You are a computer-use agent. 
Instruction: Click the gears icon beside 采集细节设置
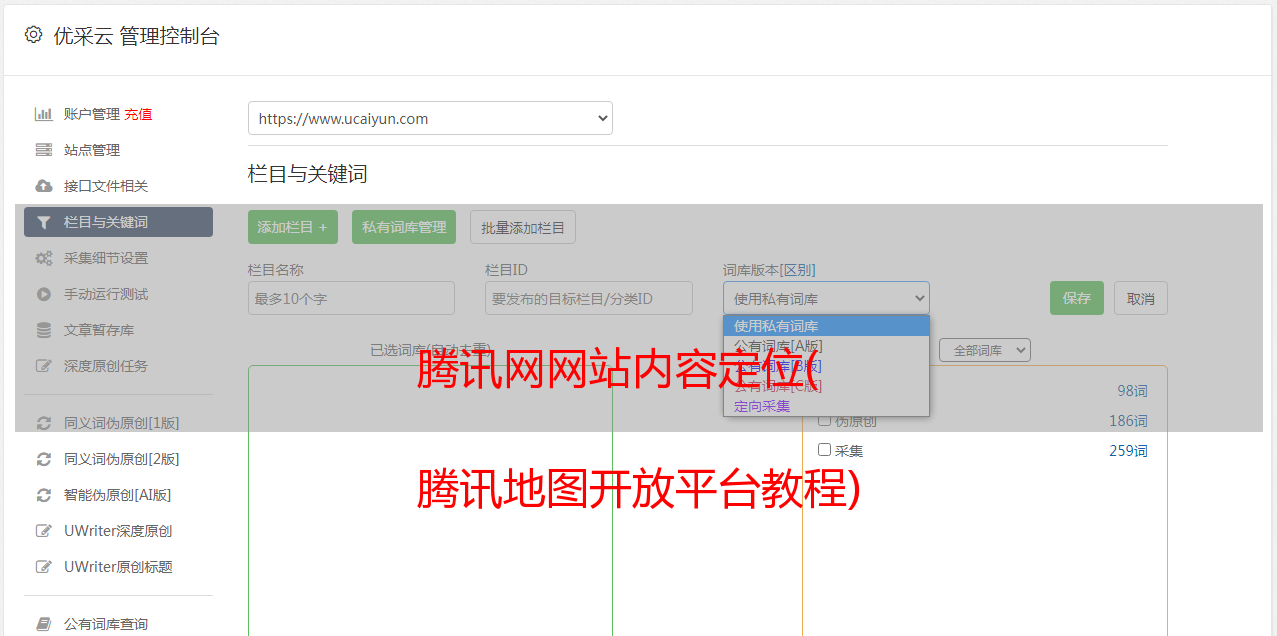tap(44, 258)
